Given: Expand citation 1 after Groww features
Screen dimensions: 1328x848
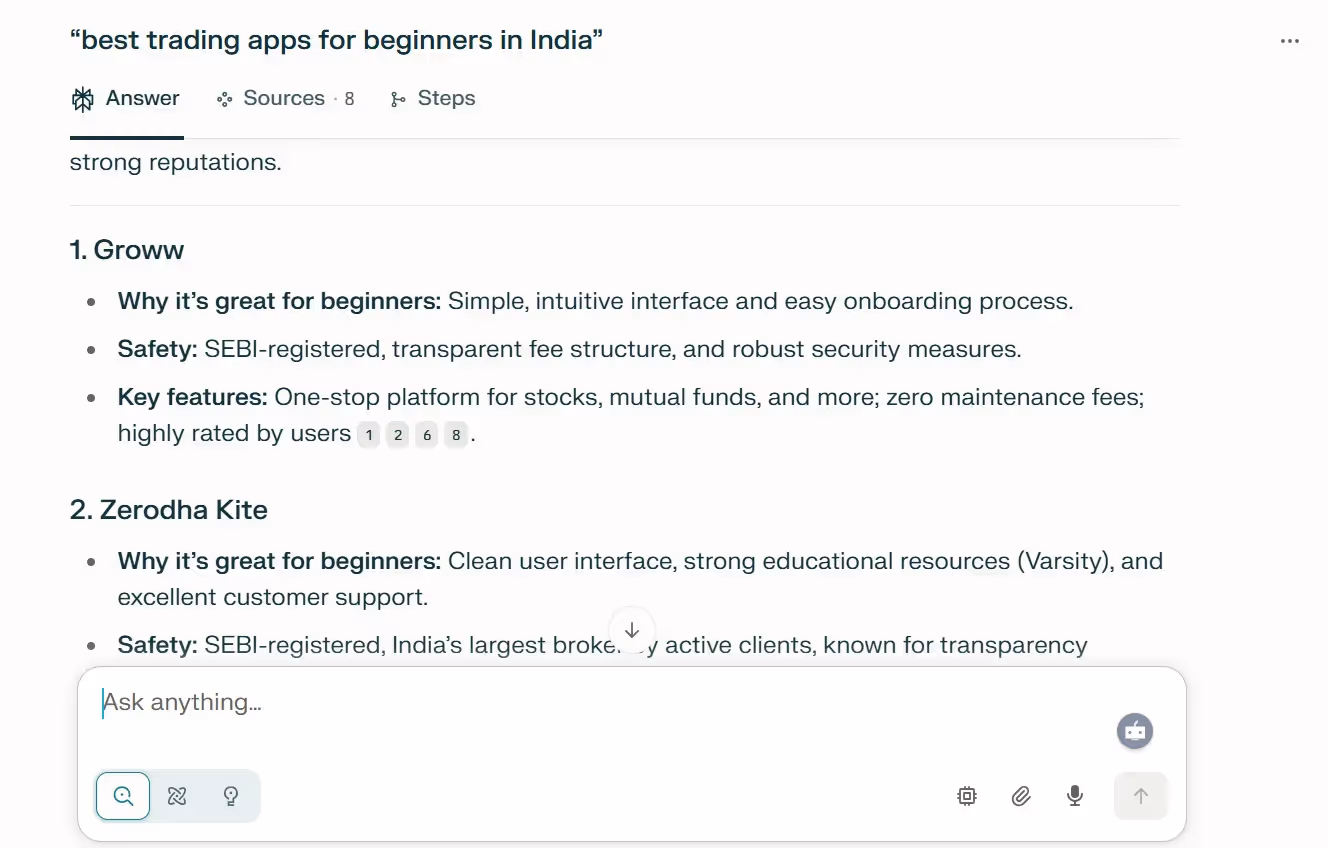Looking at the screenshot, I should click(369, 434).
